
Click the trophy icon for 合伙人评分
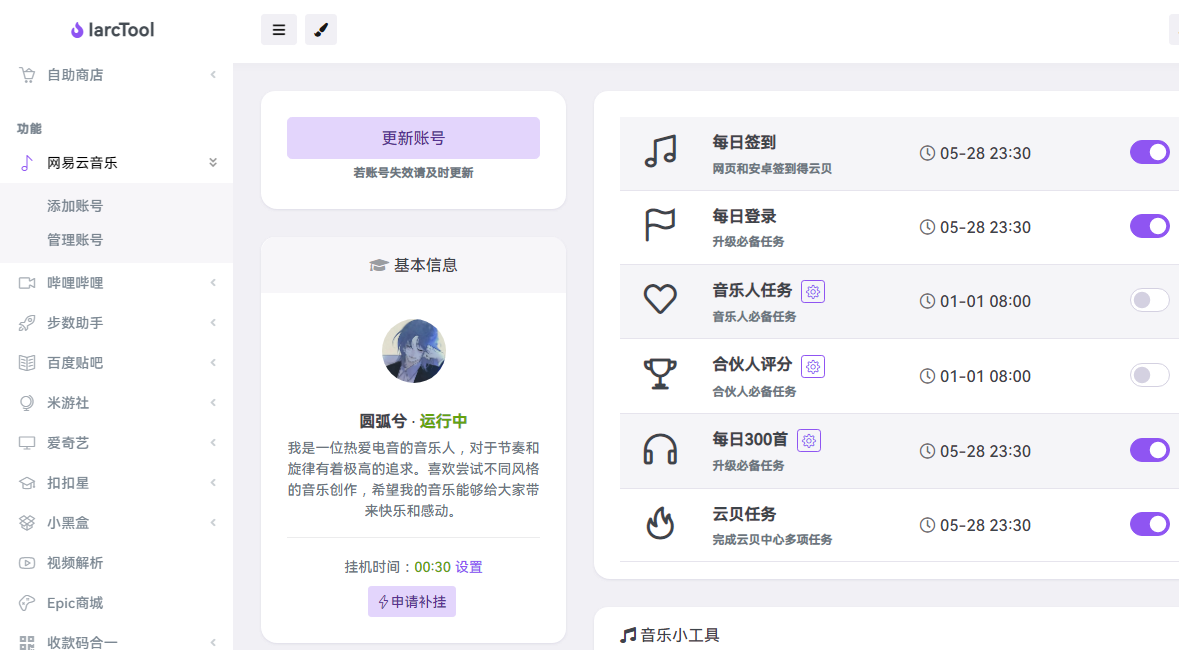pos(660,375)
